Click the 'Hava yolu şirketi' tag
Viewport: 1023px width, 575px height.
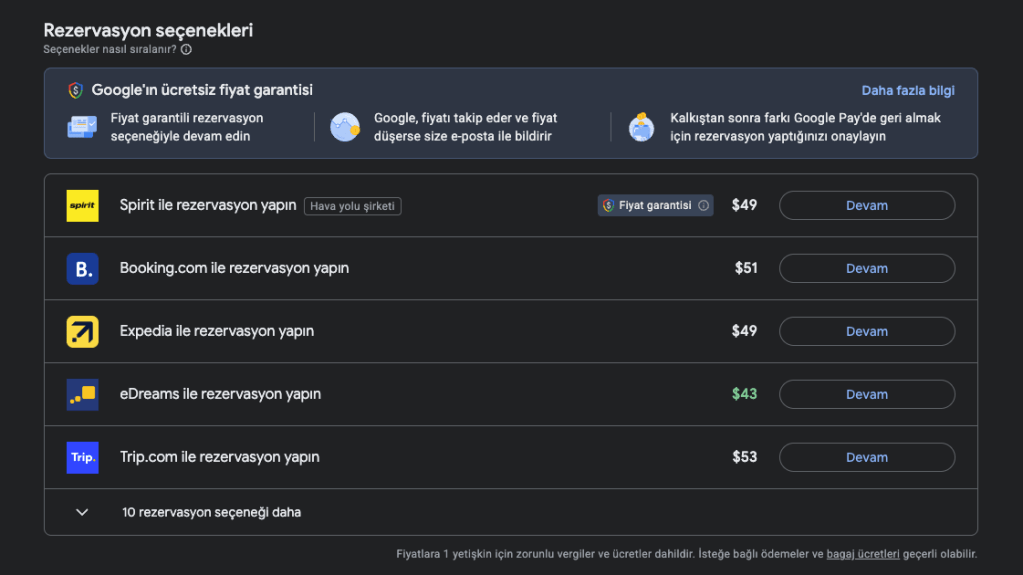[x=353, y=206]
